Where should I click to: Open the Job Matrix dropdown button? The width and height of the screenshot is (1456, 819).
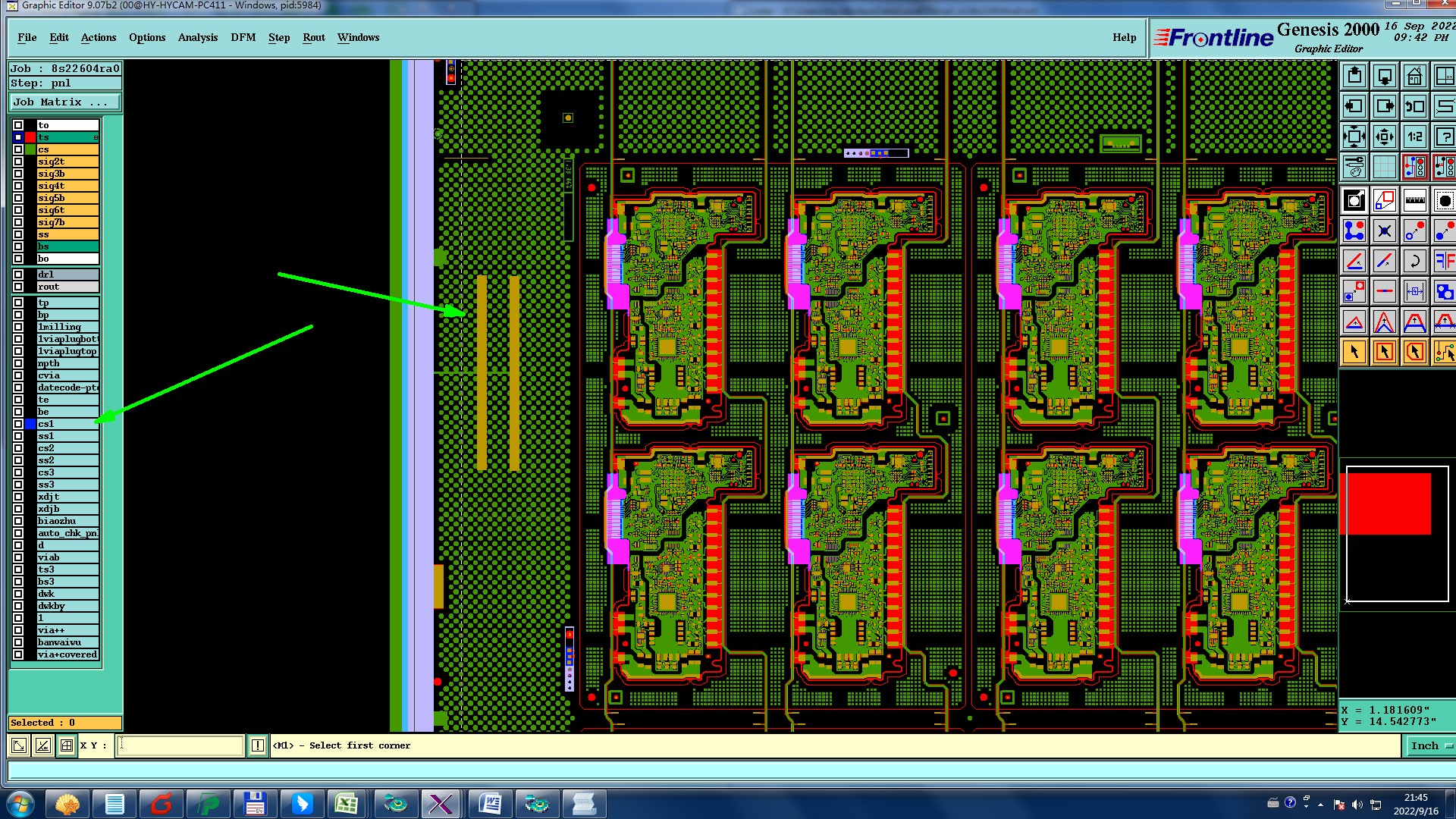[64, 102]
